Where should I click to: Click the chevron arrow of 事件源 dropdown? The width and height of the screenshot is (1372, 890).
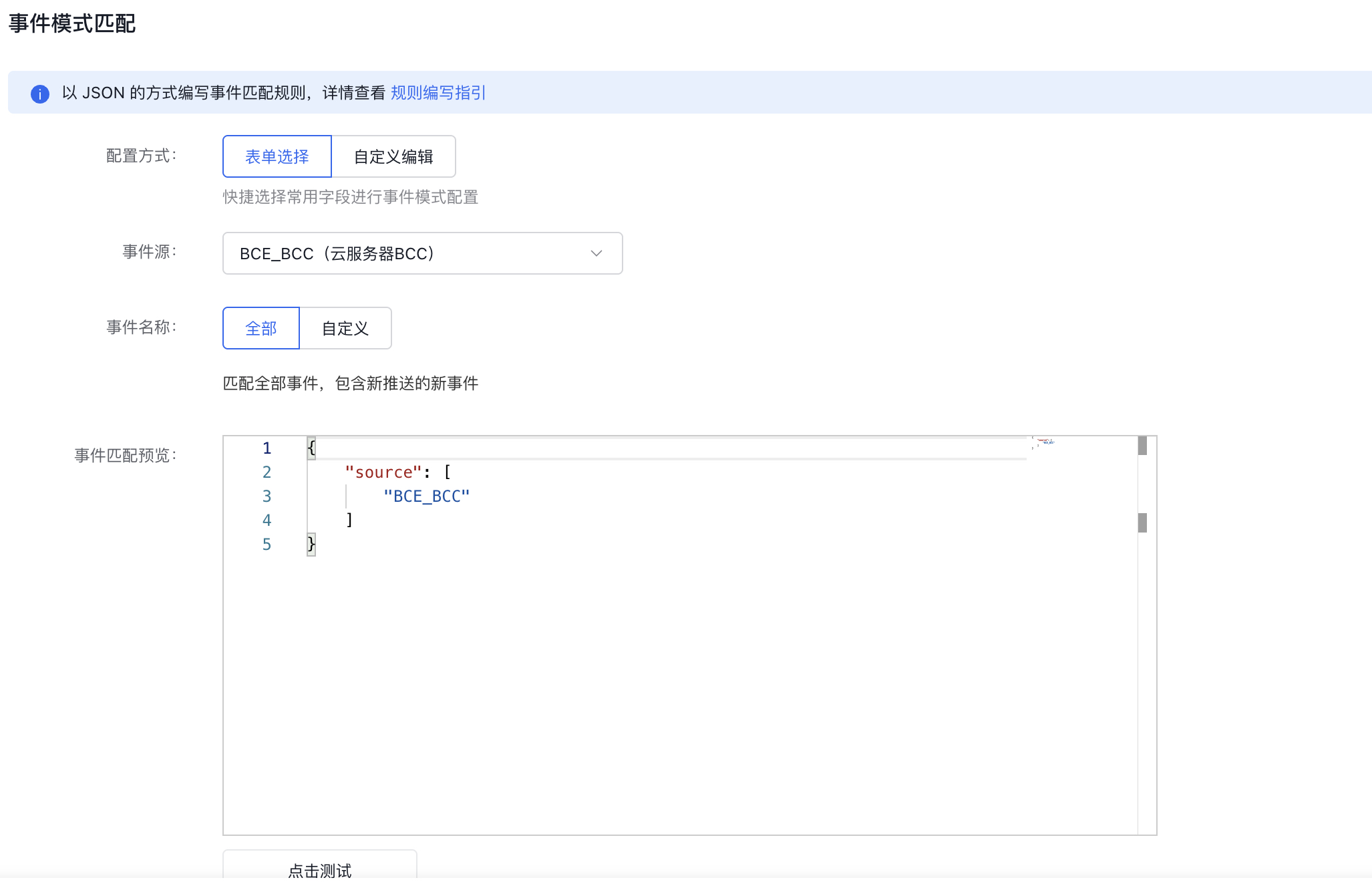click(x=596, y=253)
